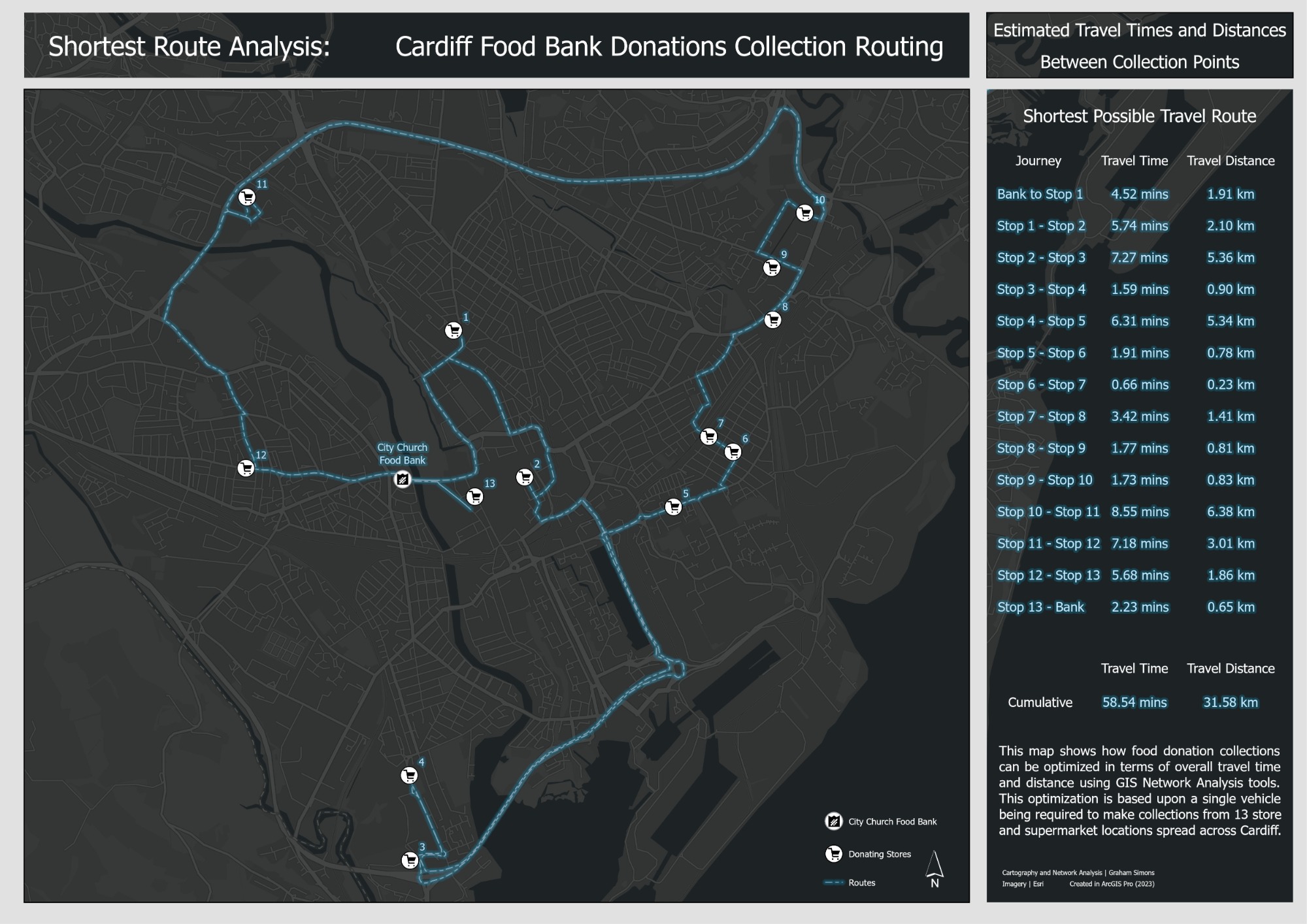Click the 'Travel Distance' column header
Screen dimensions: 1307x924
click(x=1230, y=161)
